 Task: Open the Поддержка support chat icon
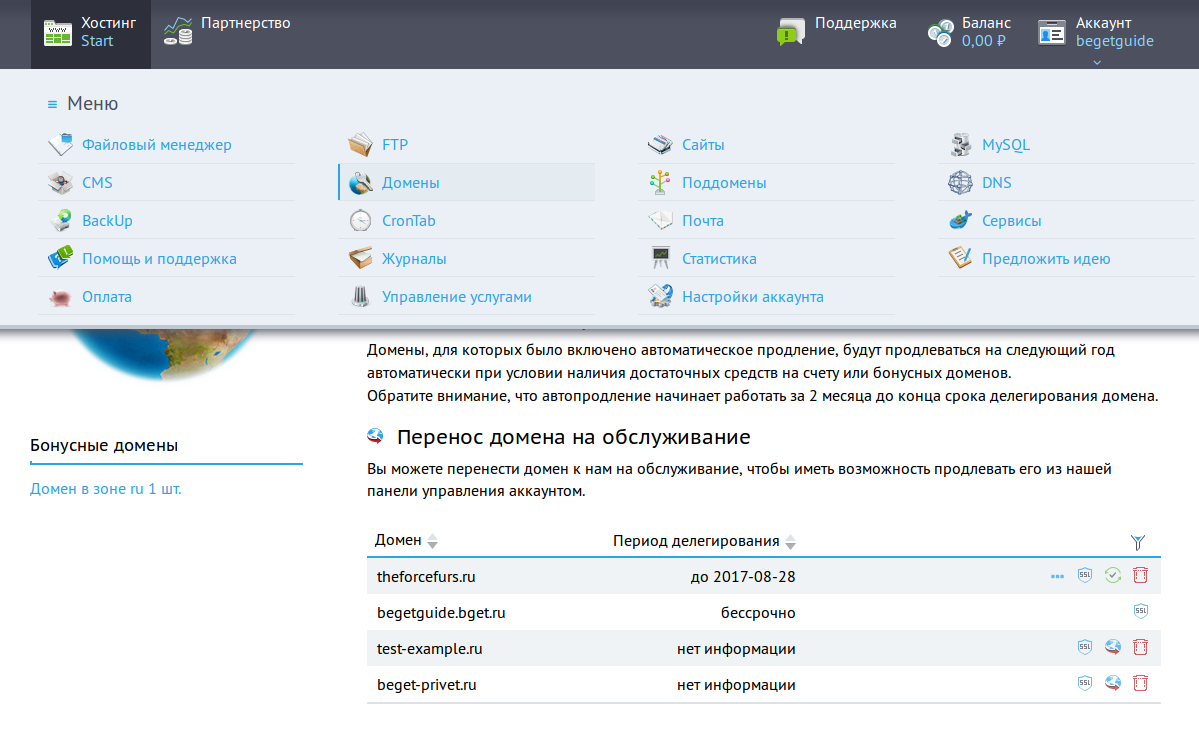pyautogui.click(x=790, y=32)
